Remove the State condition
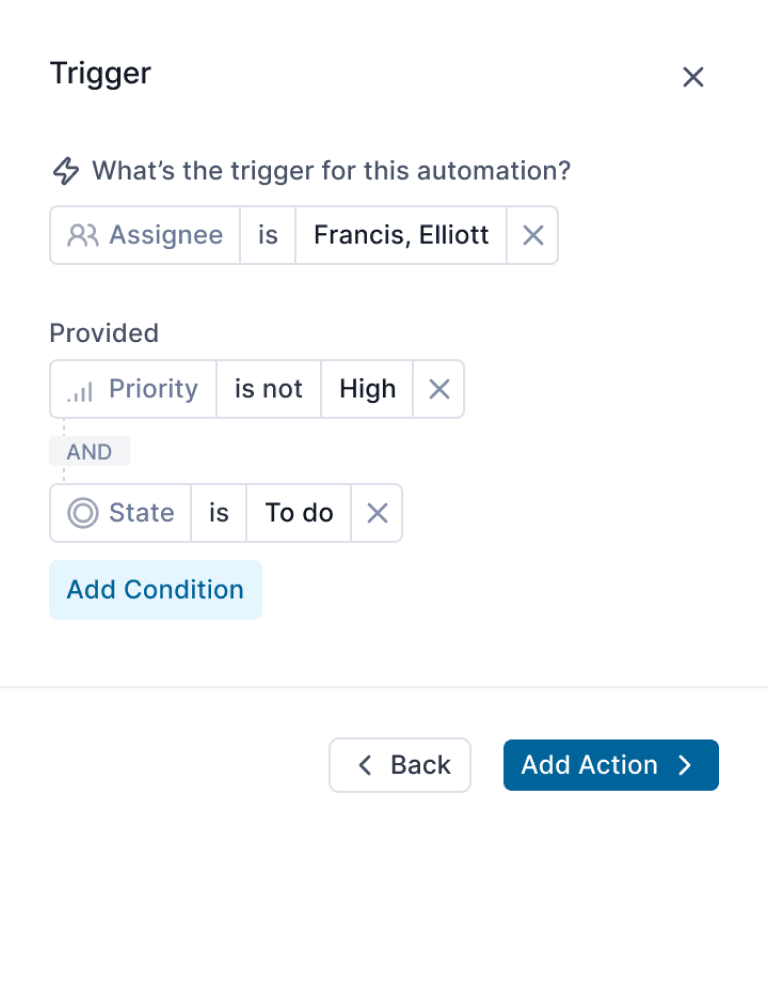This screenshot has width=768, height=1000. 377,513
